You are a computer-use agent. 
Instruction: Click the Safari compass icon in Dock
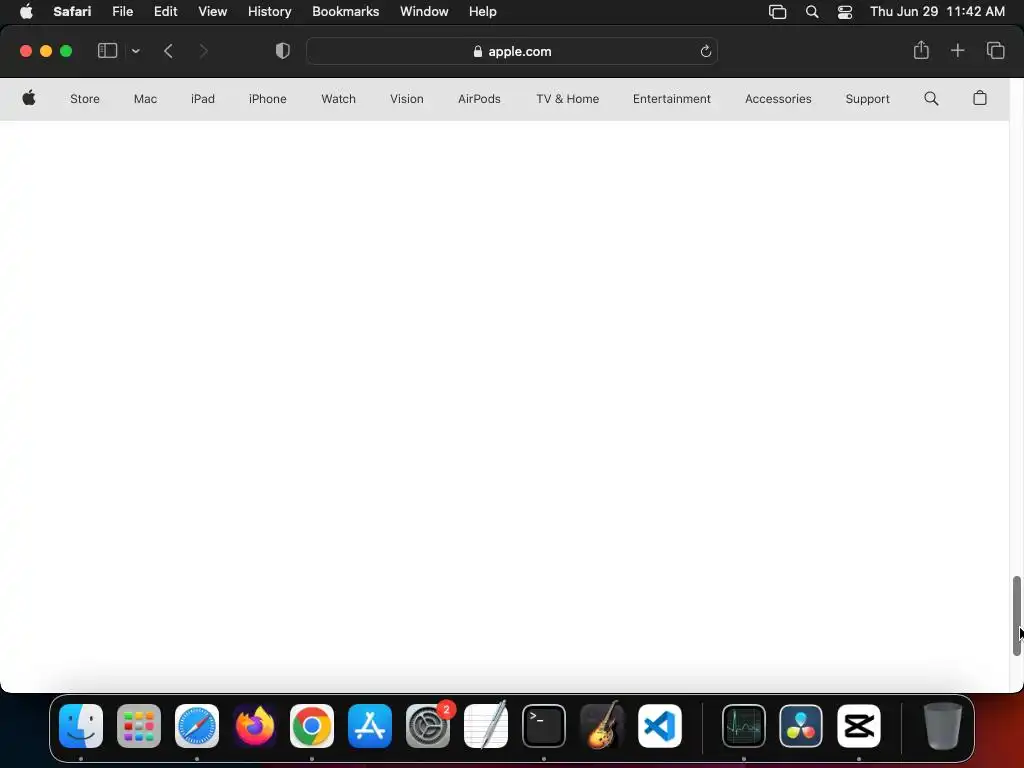(x=197, y=726)
